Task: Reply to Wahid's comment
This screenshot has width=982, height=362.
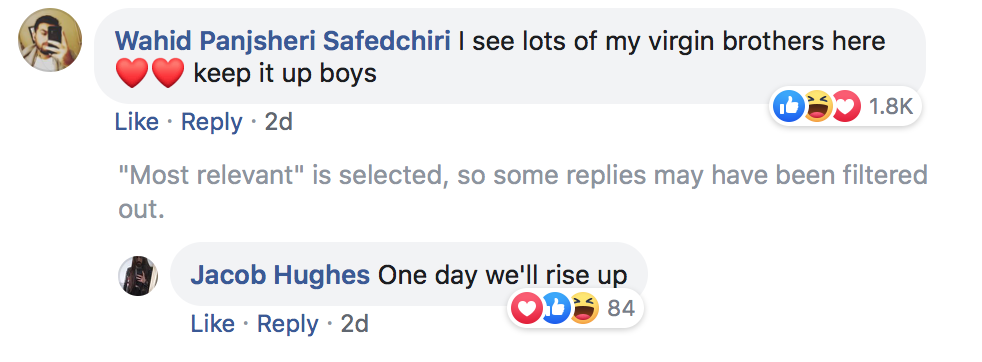Action: click(212, 122)
